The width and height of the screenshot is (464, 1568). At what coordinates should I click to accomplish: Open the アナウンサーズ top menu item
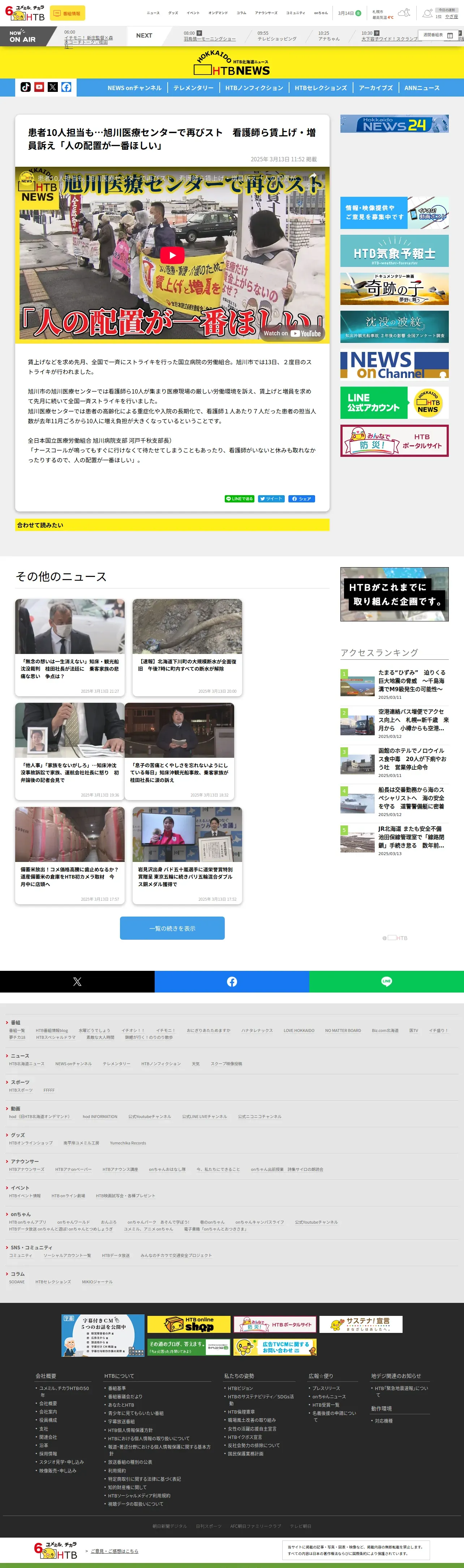(x=266, y=13)
